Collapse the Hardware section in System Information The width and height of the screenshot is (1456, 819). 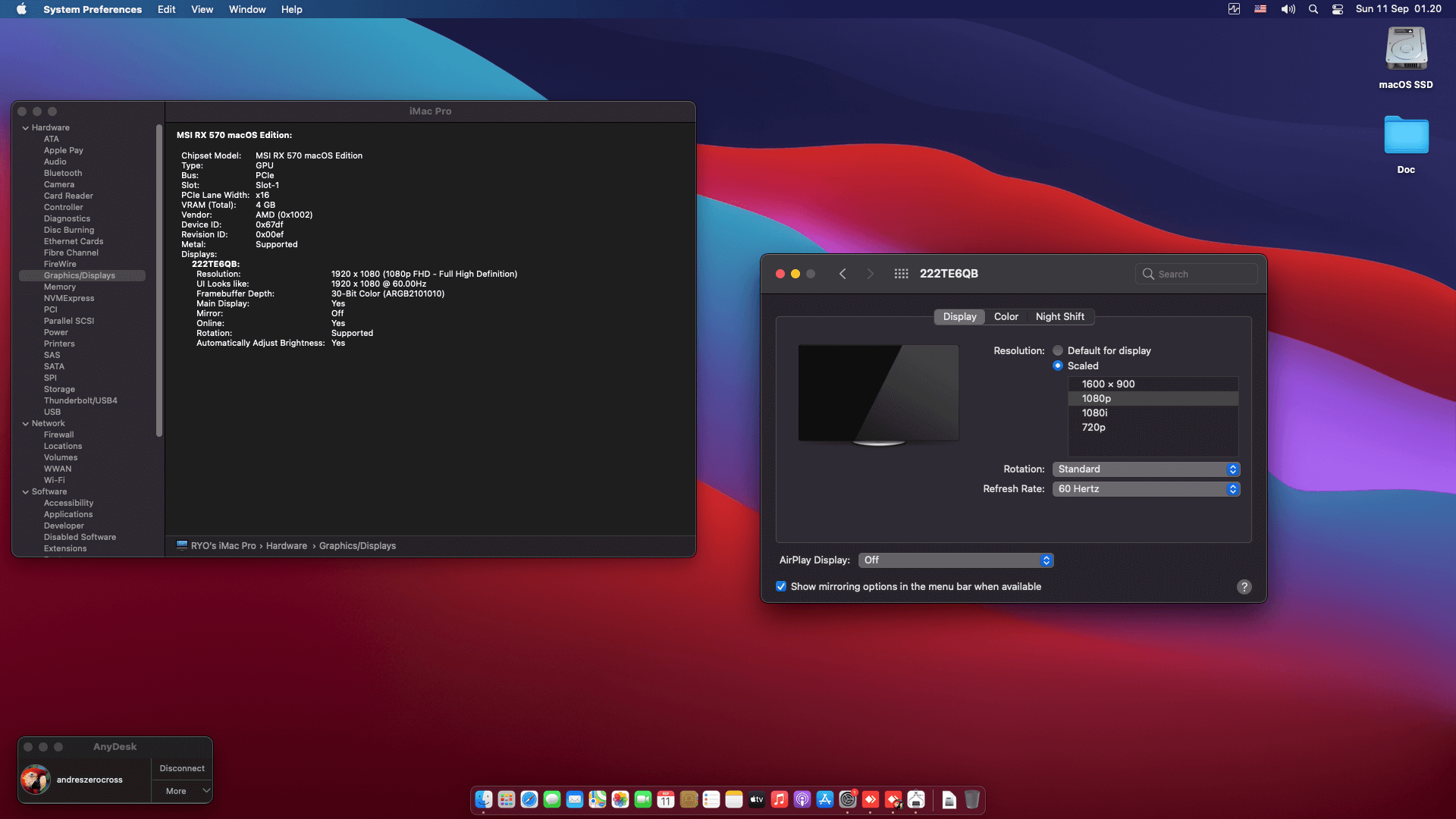(27, 127)
